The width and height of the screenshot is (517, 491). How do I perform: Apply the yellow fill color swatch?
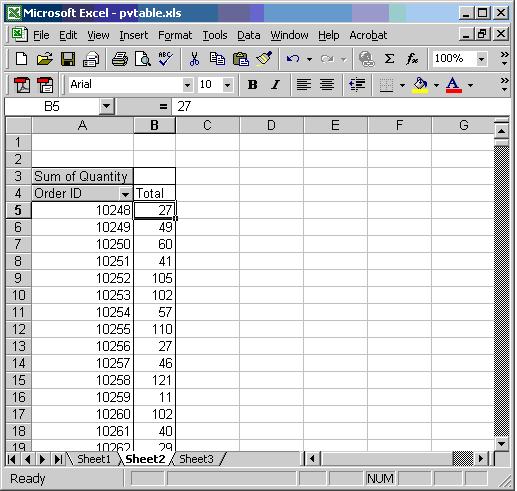(420, 85)
